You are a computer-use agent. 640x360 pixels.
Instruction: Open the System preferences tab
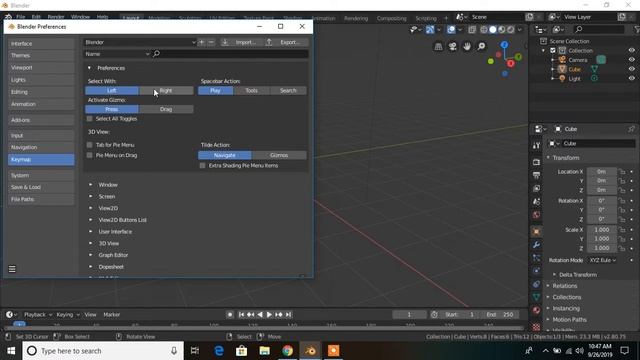point(41,175)
